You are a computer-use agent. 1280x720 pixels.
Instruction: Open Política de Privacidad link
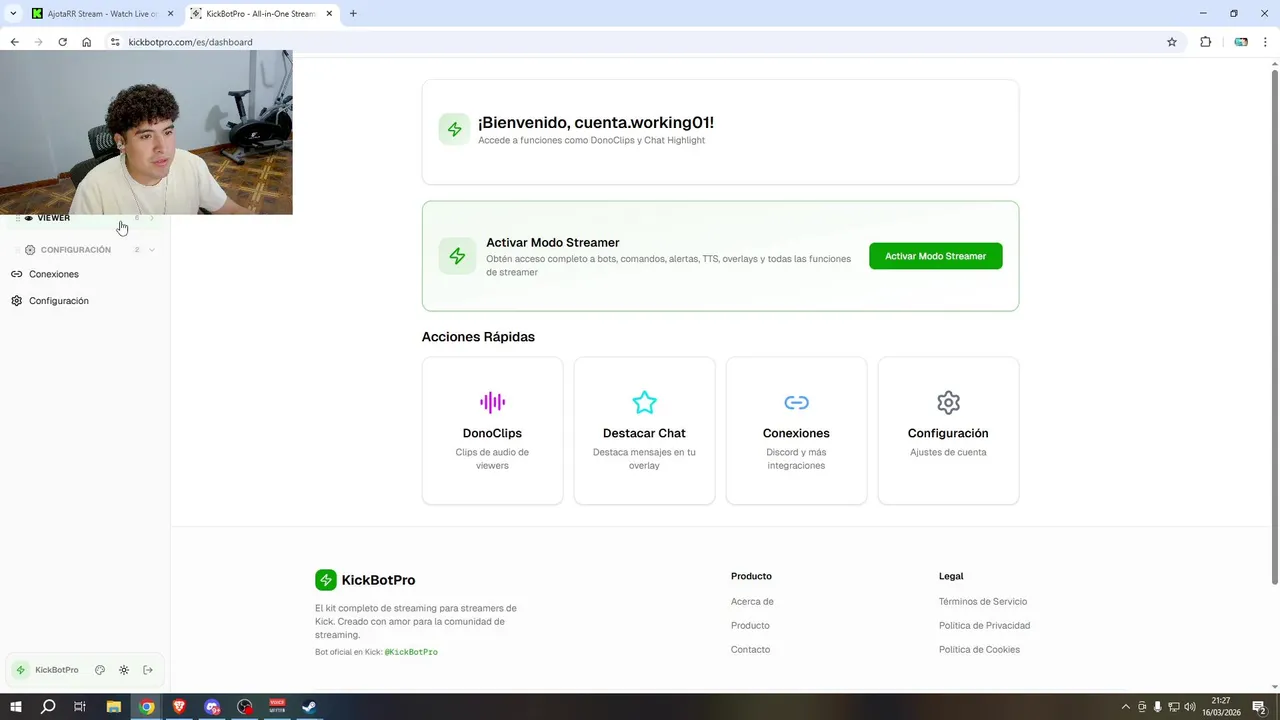pyautogui.click(x=984, y=626)
